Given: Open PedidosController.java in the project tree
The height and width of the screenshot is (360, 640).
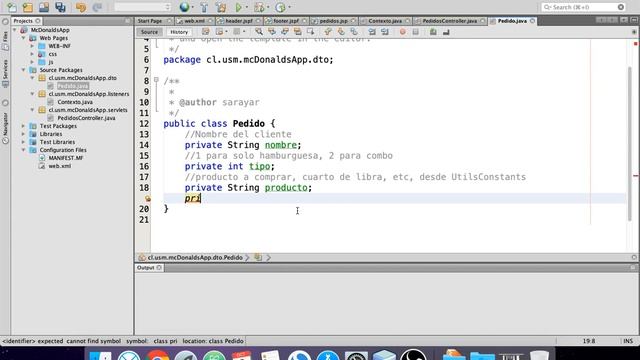Looking at the screenshot, I should pos(86,118).
